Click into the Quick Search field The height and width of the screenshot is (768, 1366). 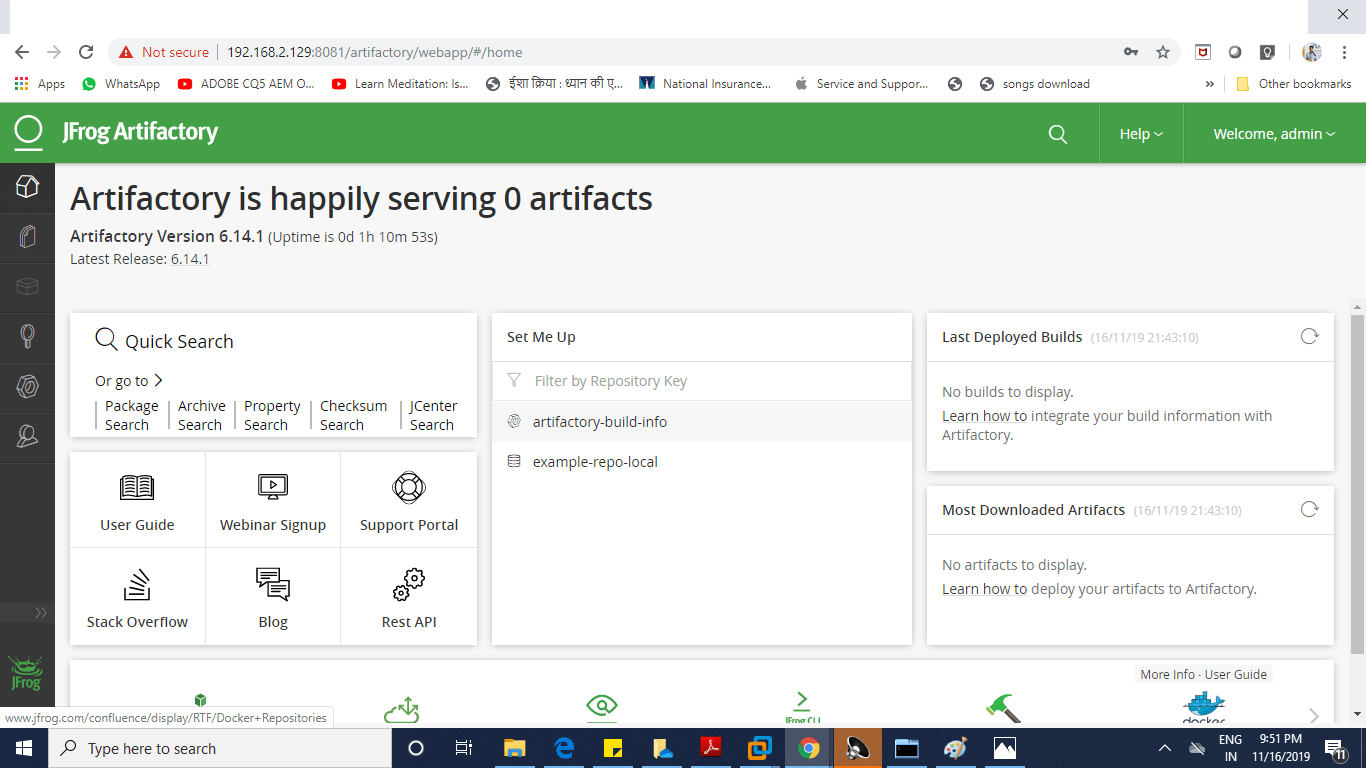273,341
